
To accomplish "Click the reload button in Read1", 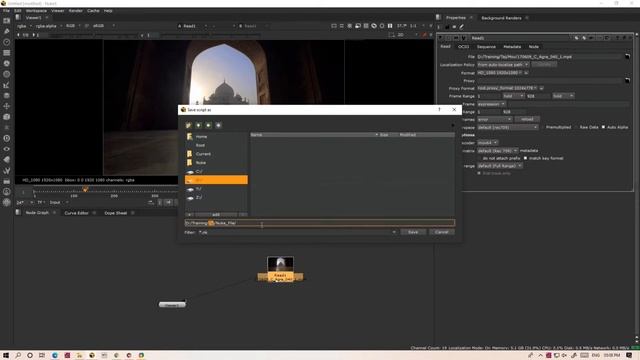I will point(527,119).
